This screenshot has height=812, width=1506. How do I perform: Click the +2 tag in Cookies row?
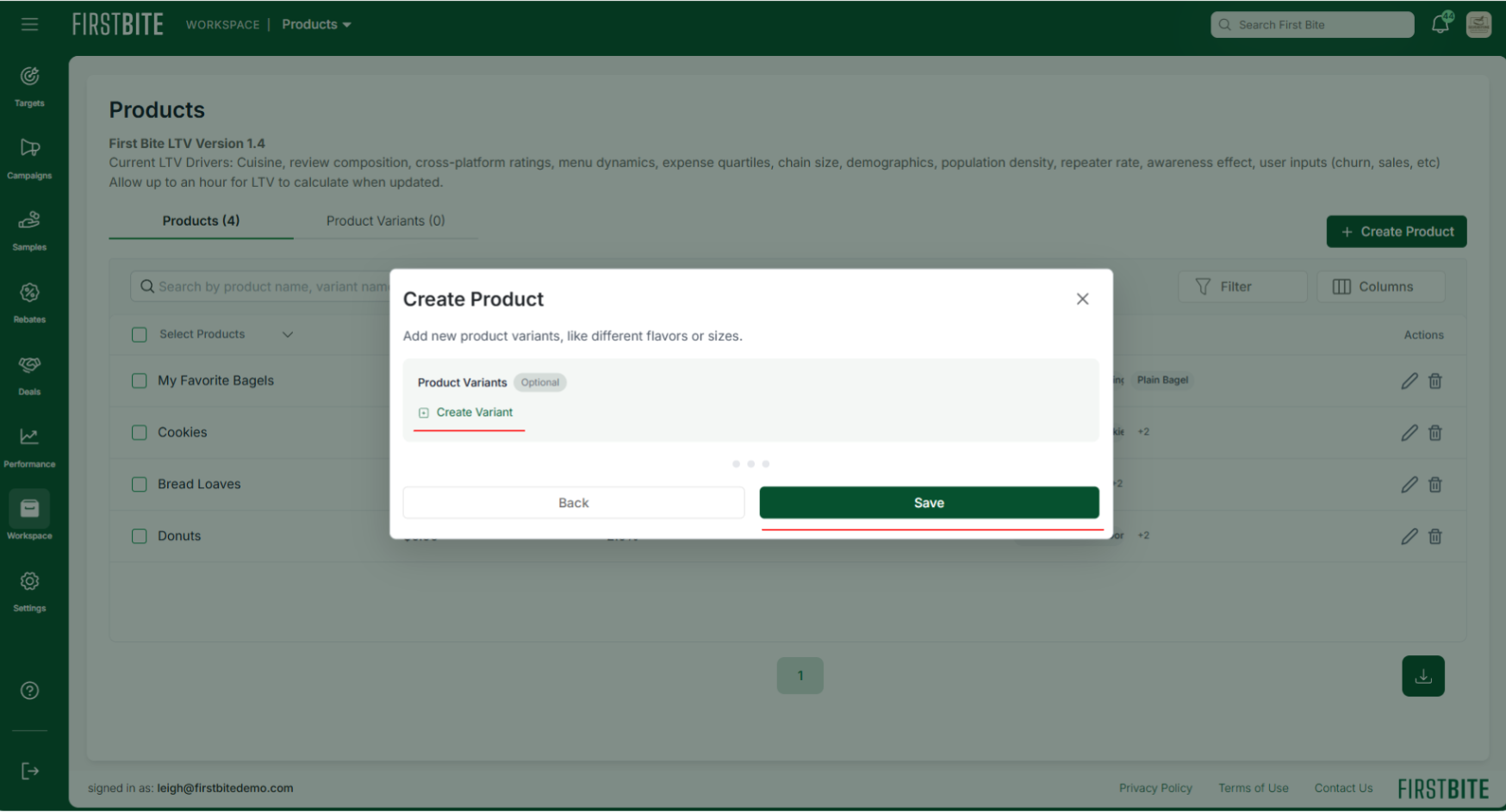tap(1143, 431)
